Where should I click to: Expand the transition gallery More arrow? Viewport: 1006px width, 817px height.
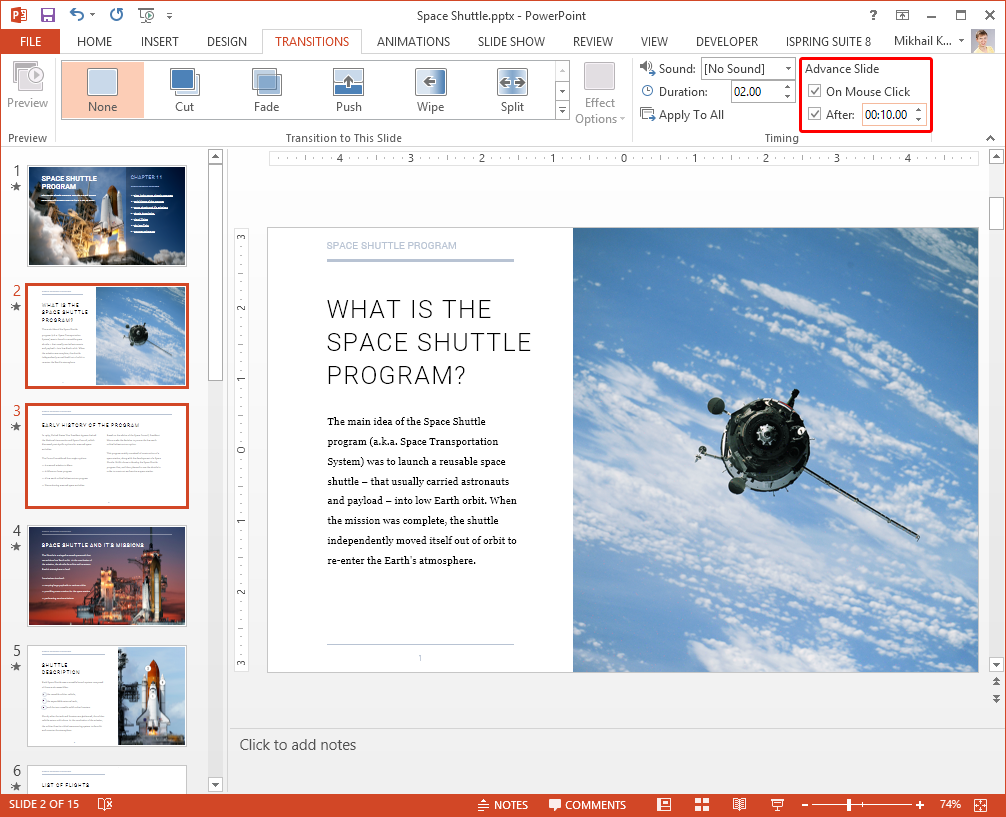click(x=562, y=111)
